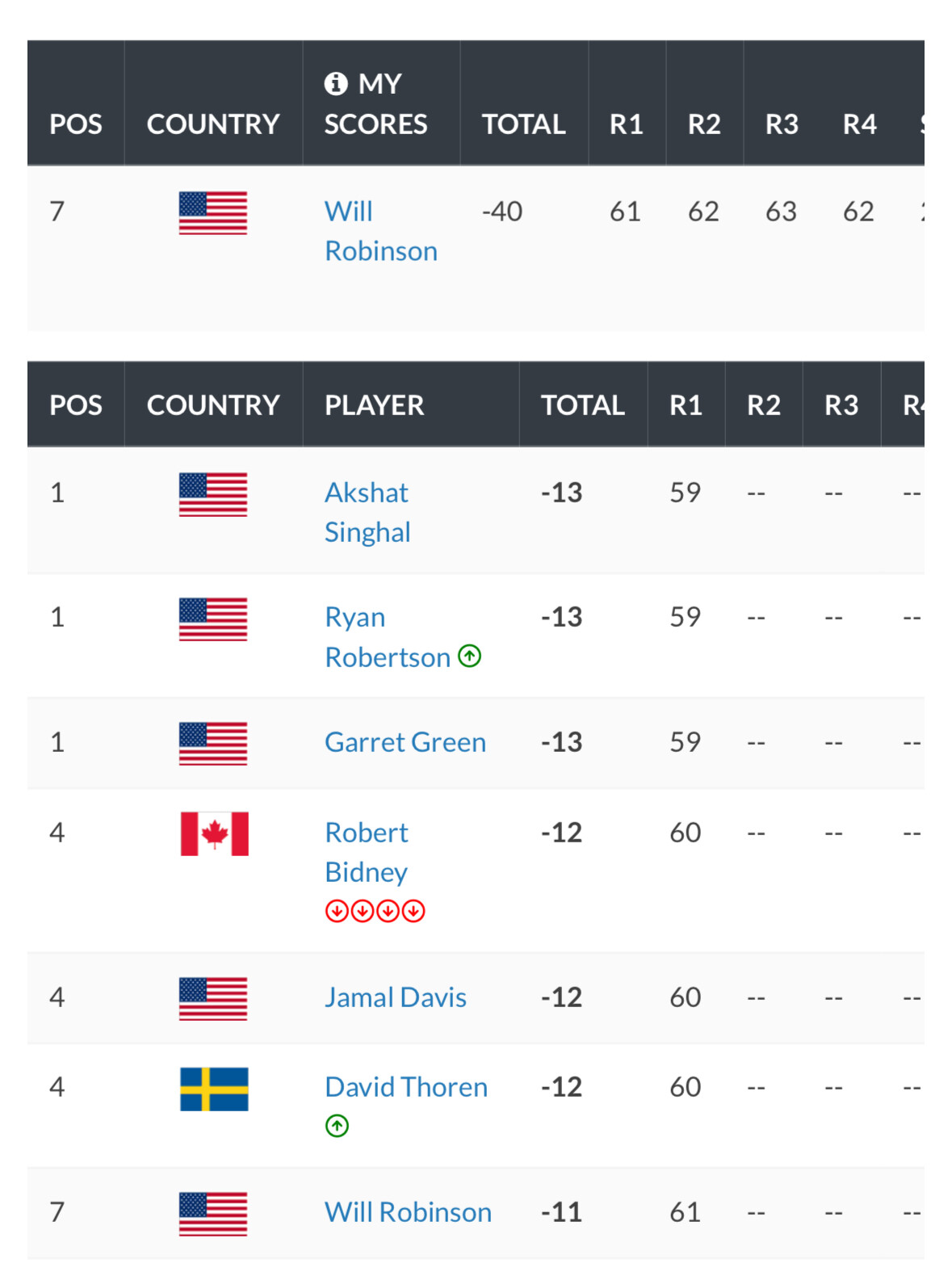Click COUNTRY header in leaderboard table
Viewport: 952px width, 1276px height.
(x=213, y=405)
